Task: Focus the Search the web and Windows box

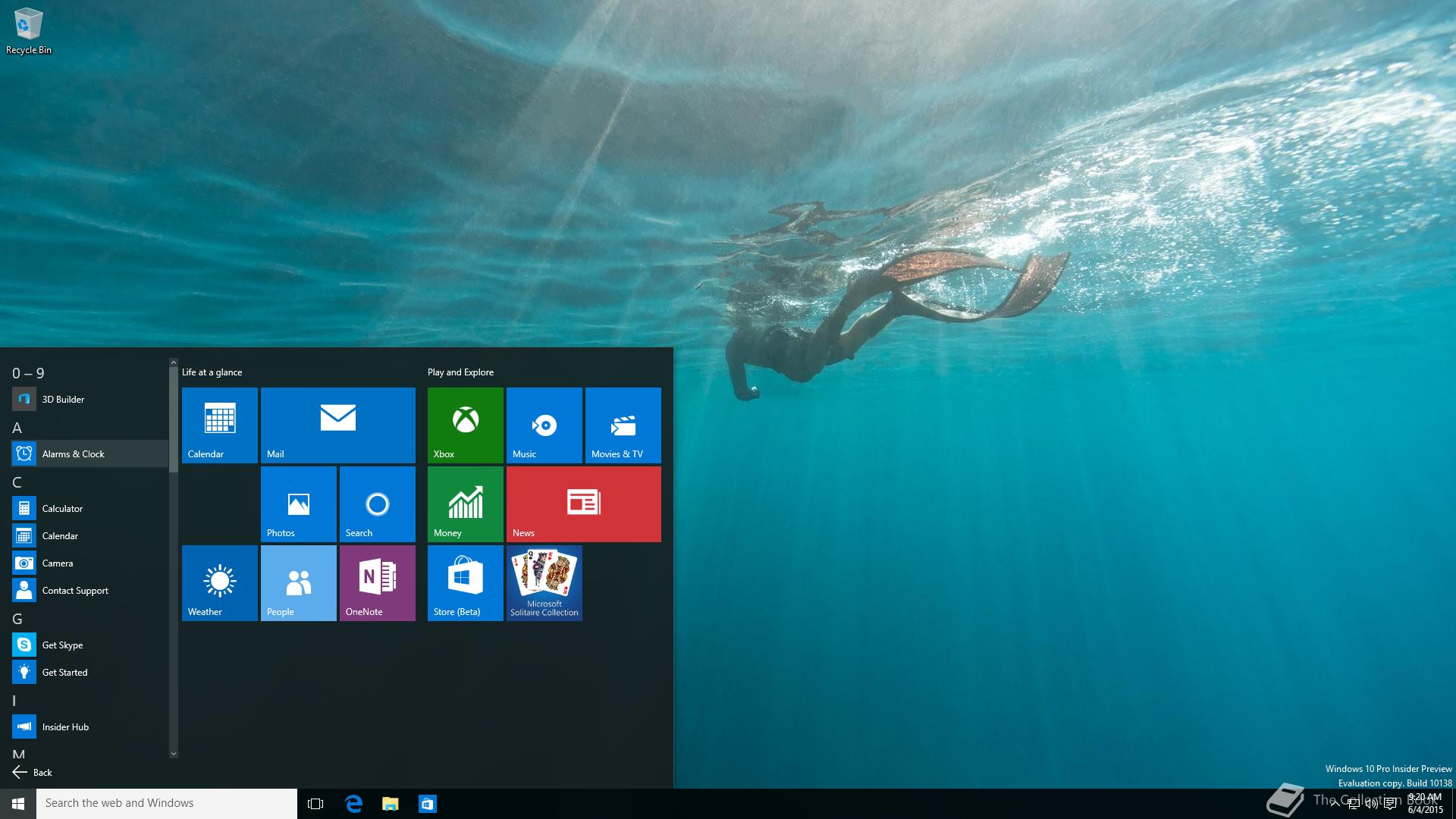Action: pos(167,804)
